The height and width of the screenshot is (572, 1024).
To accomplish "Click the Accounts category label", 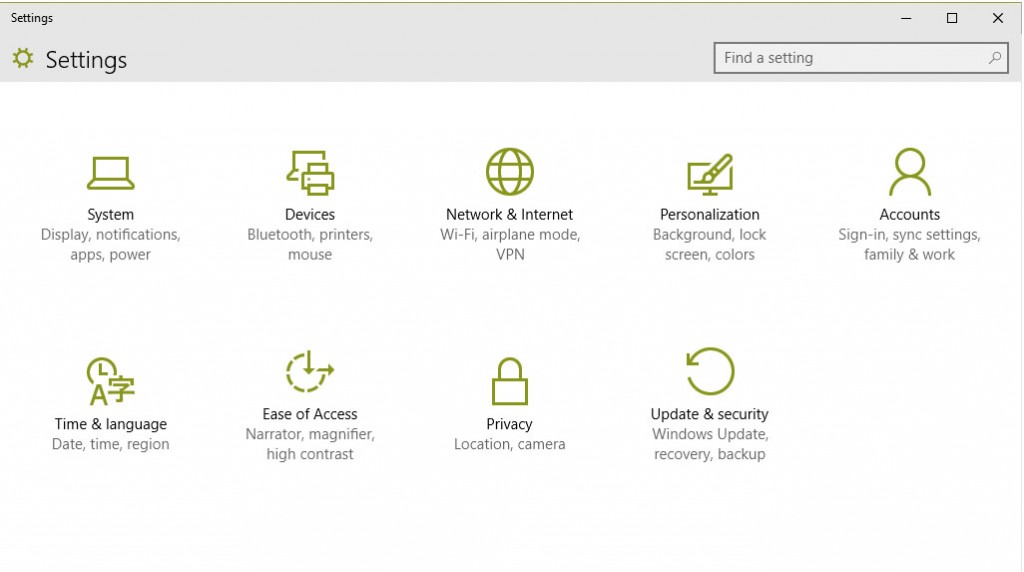I will click(x=910, y=214).
